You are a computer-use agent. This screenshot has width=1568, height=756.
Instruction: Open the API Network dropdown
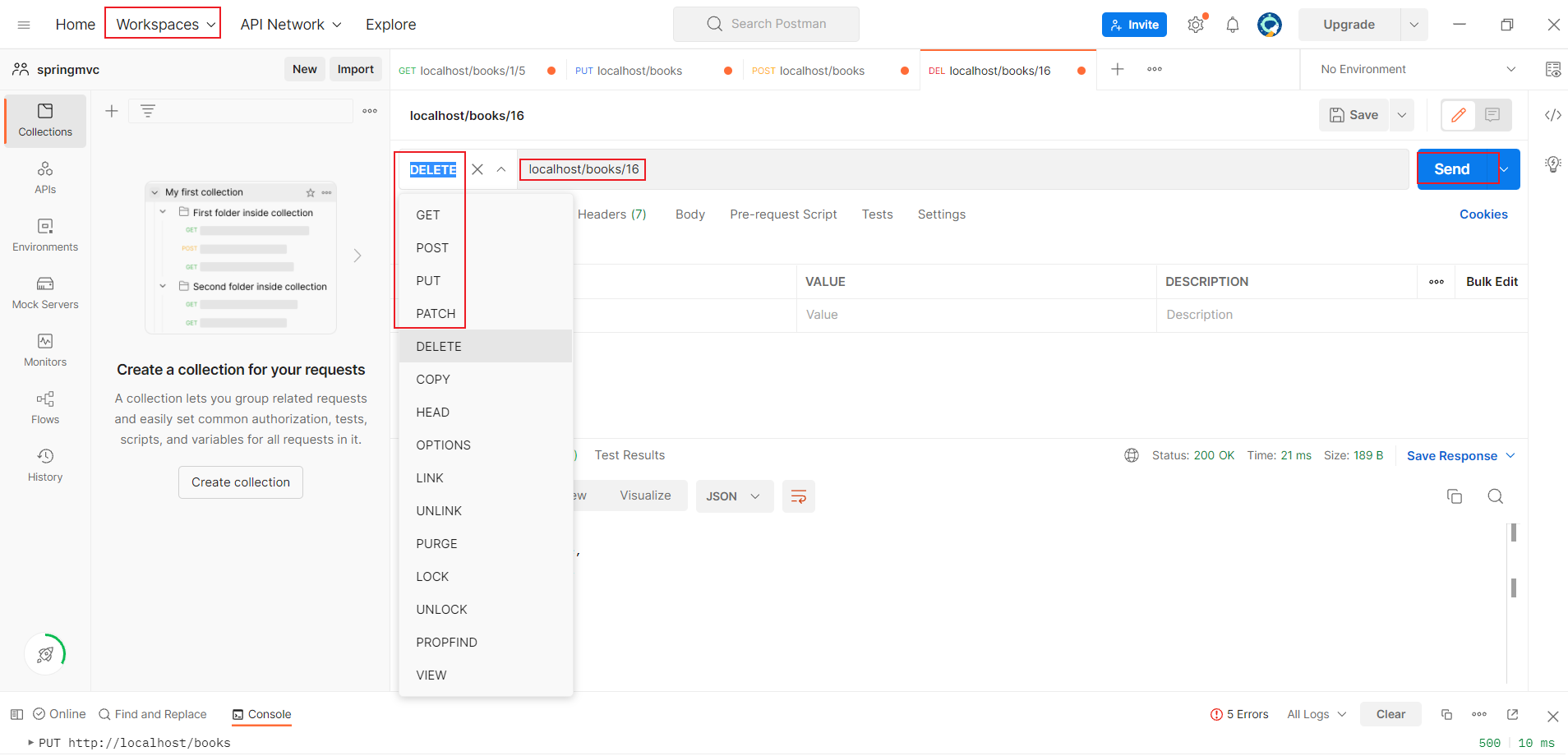coord(291,25)
